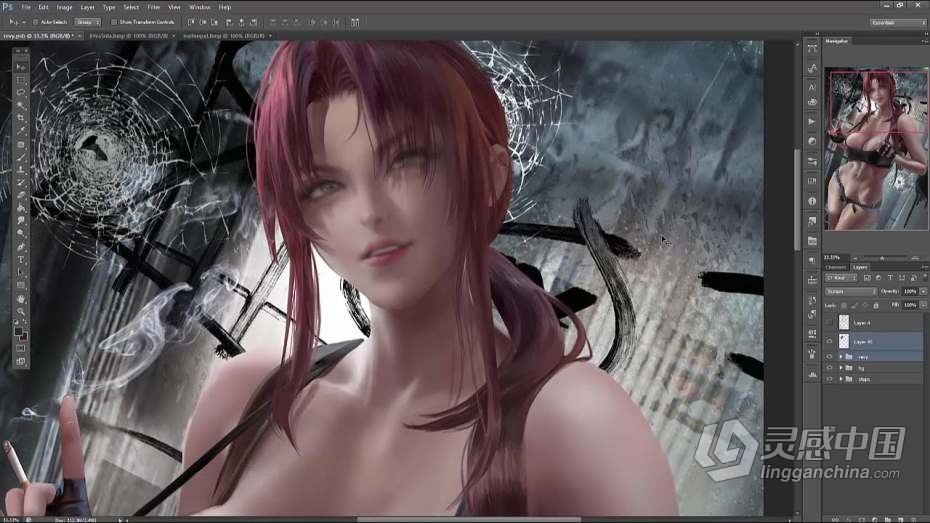Select the Eraser tool
This screenshot has width=930, height=523.
pos(21,195)
